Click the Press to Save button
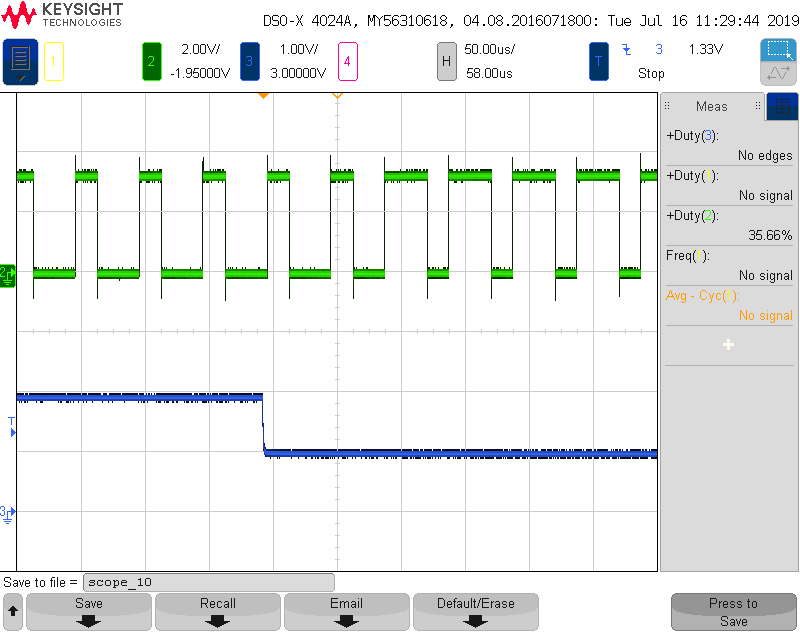800x632 pixels. point(734,612)
